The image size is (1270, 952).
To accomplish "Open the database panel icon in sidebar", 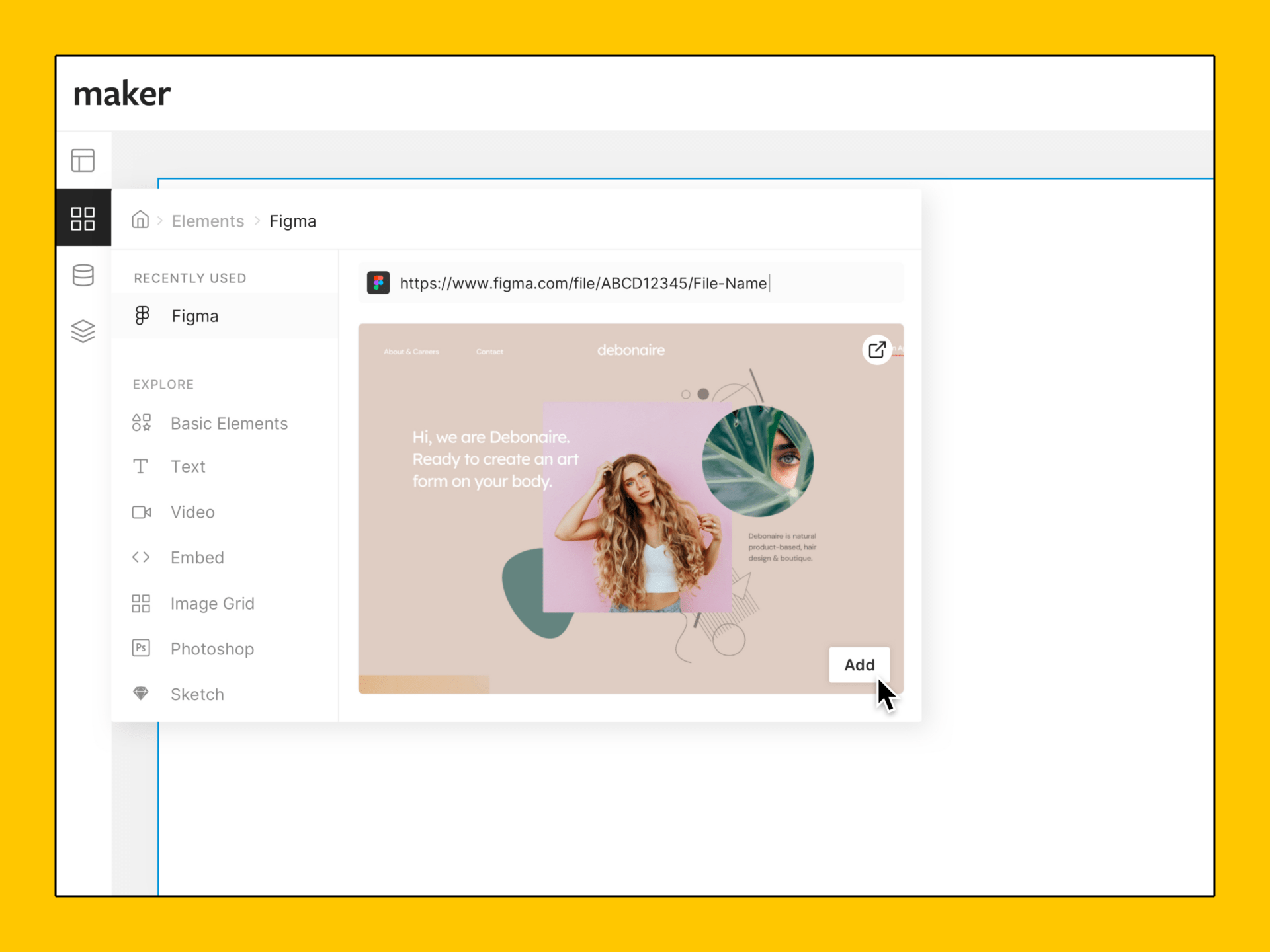I will (83, 274).
